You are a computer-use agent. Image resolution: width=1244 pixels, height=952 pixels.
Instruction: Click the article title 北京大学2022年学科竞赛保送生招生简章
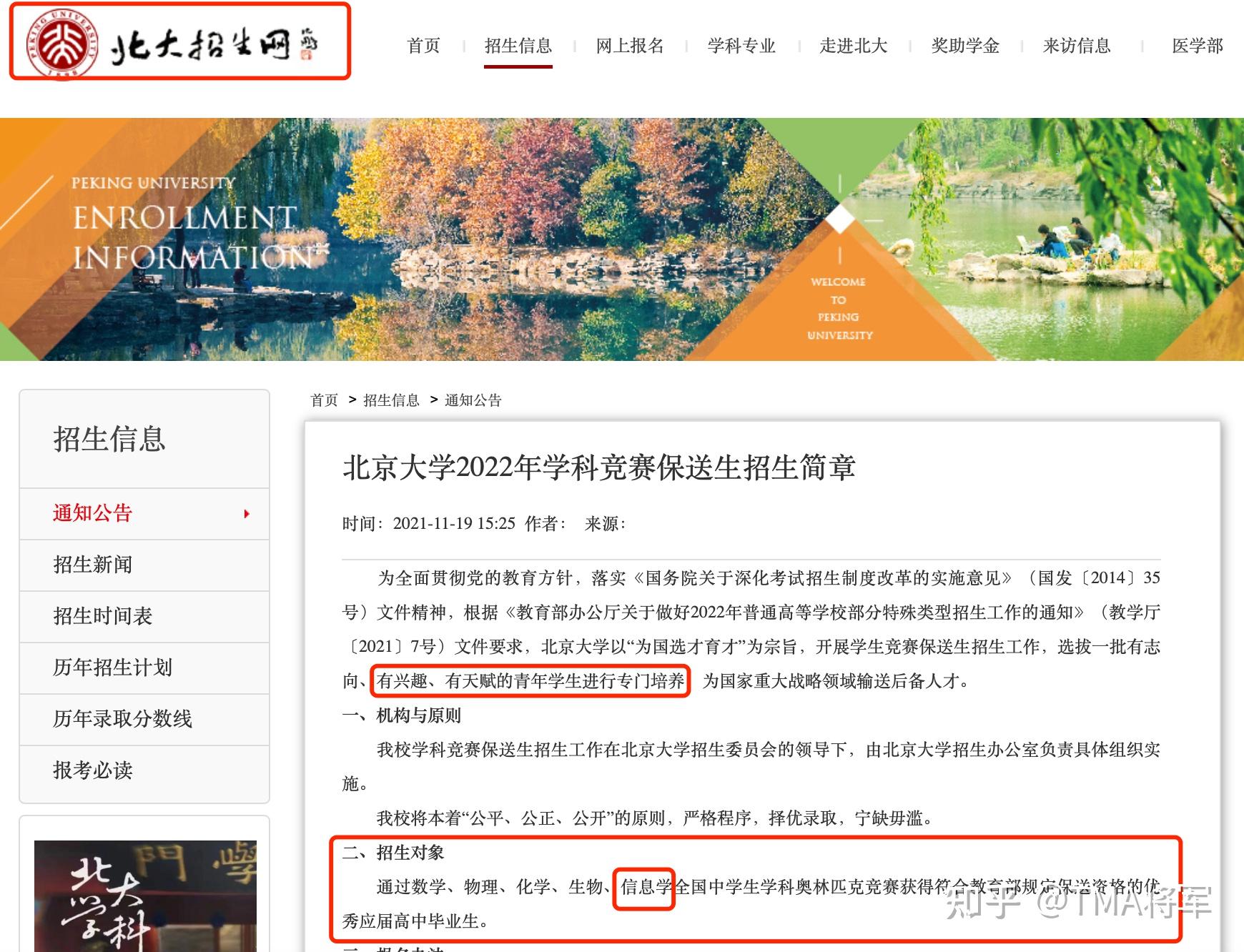pos(599,467)
